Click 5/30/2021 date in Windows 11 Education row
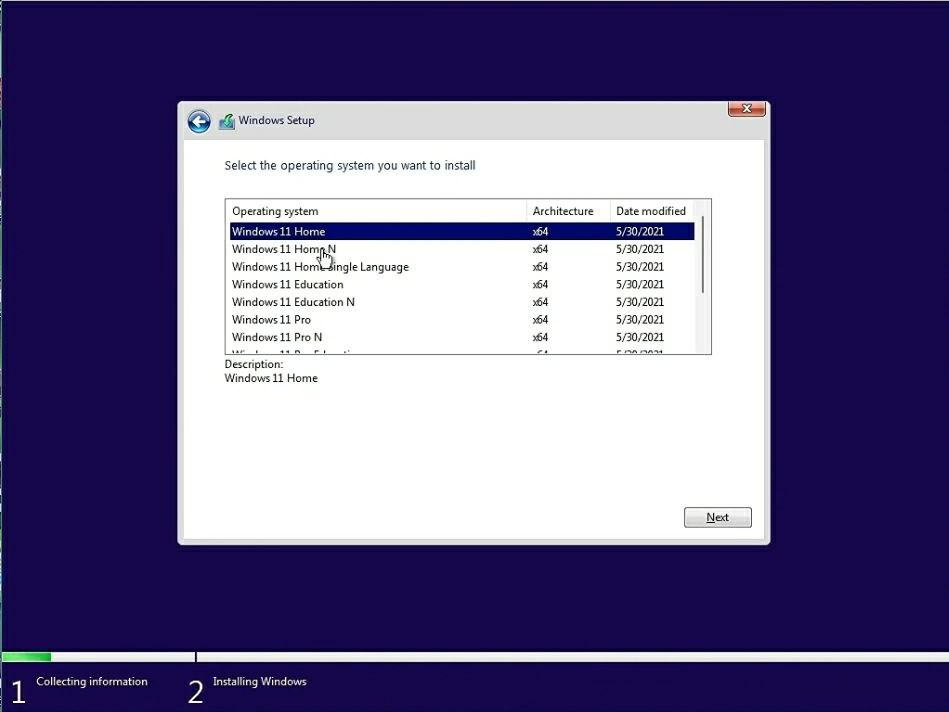The height and width of the screenshot is (712, 949). [x=640, y=284]
